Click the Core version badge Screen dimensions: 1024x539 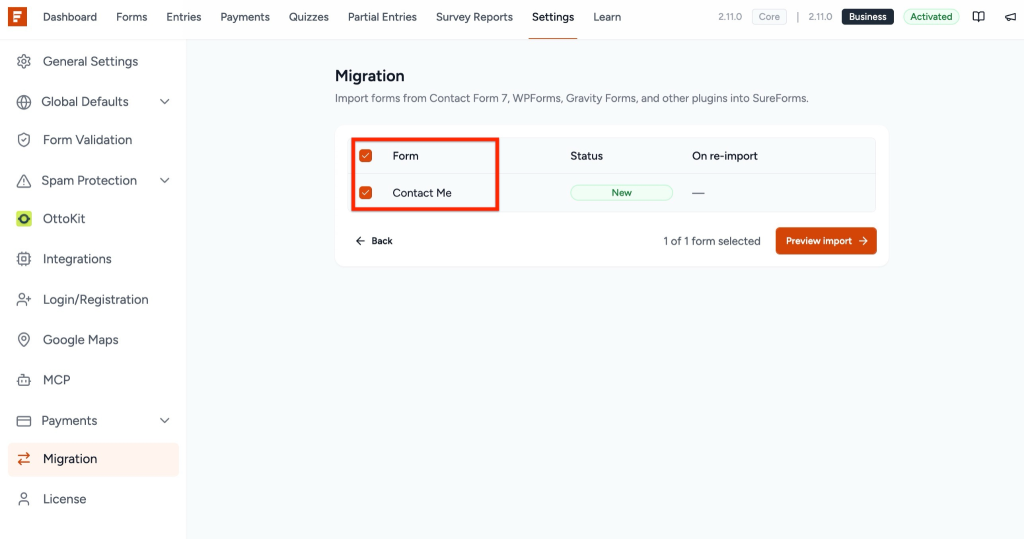pos(769,17)
